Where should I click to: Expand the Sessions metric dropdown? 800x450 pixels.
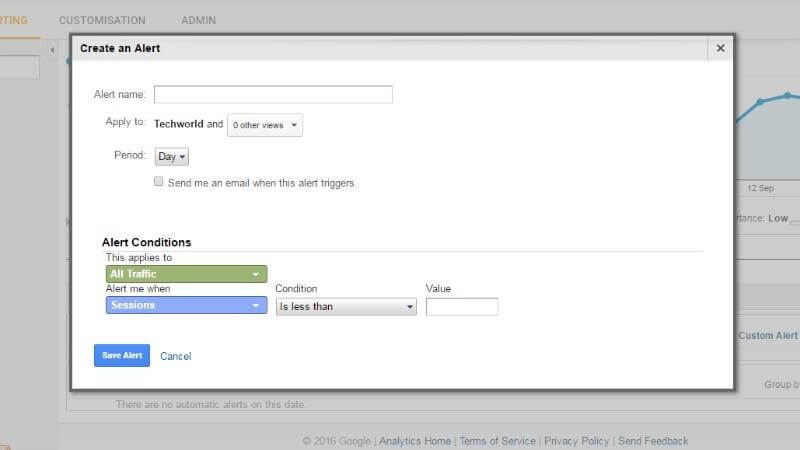pos(186,305)
